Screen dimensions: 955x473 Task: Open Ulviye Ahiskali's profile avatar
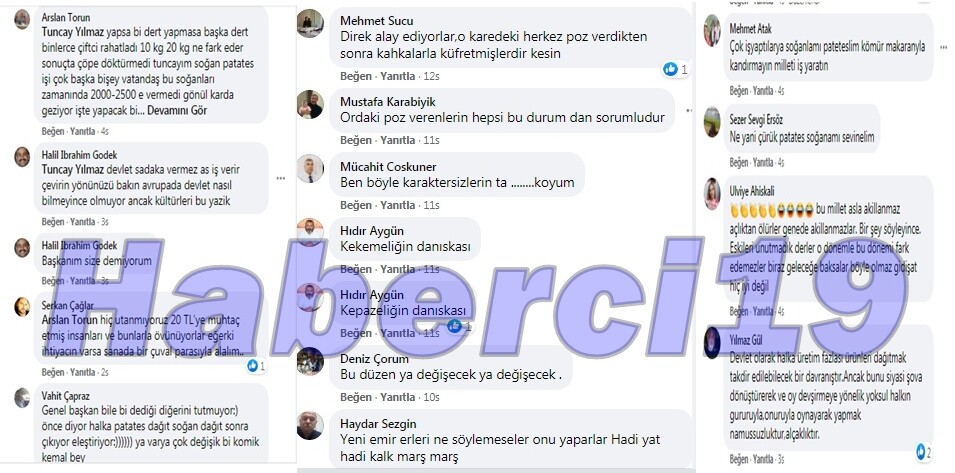click(712, 194)
